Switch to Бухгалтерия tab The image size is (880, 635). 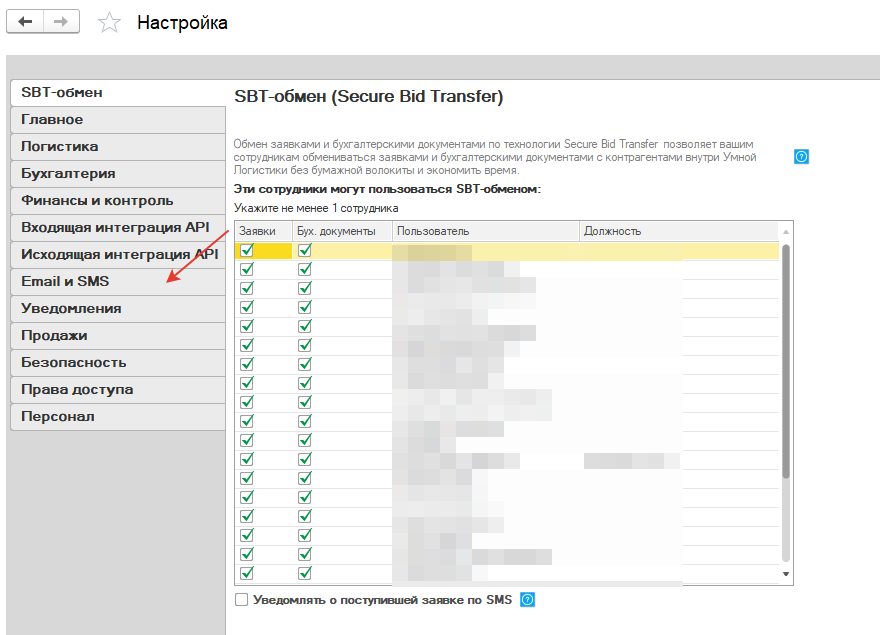pyautogui.click(x=118, y=173)
